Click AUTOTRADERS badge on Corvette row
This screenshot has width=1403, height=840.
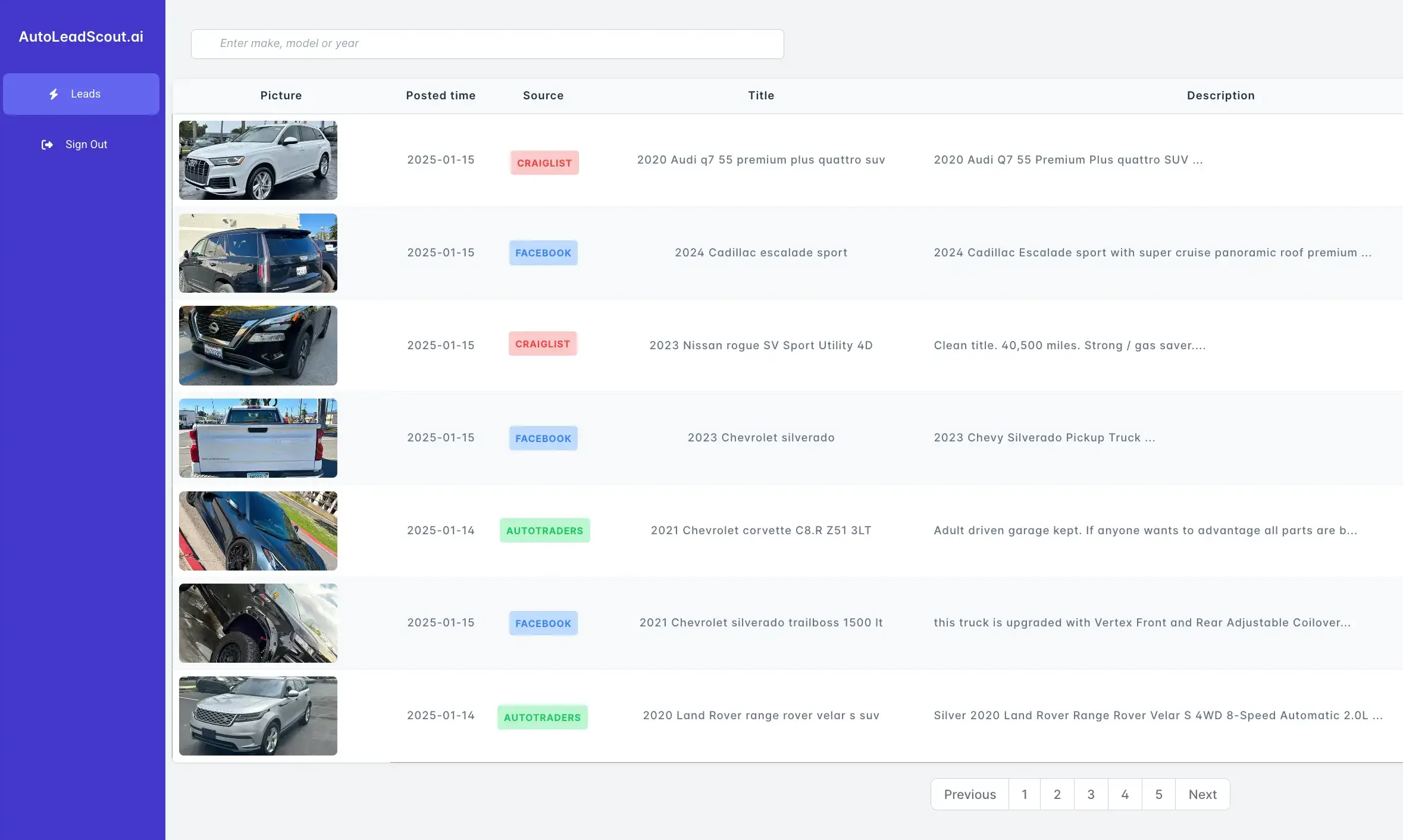pyautogui.click(x=544, y=531)
